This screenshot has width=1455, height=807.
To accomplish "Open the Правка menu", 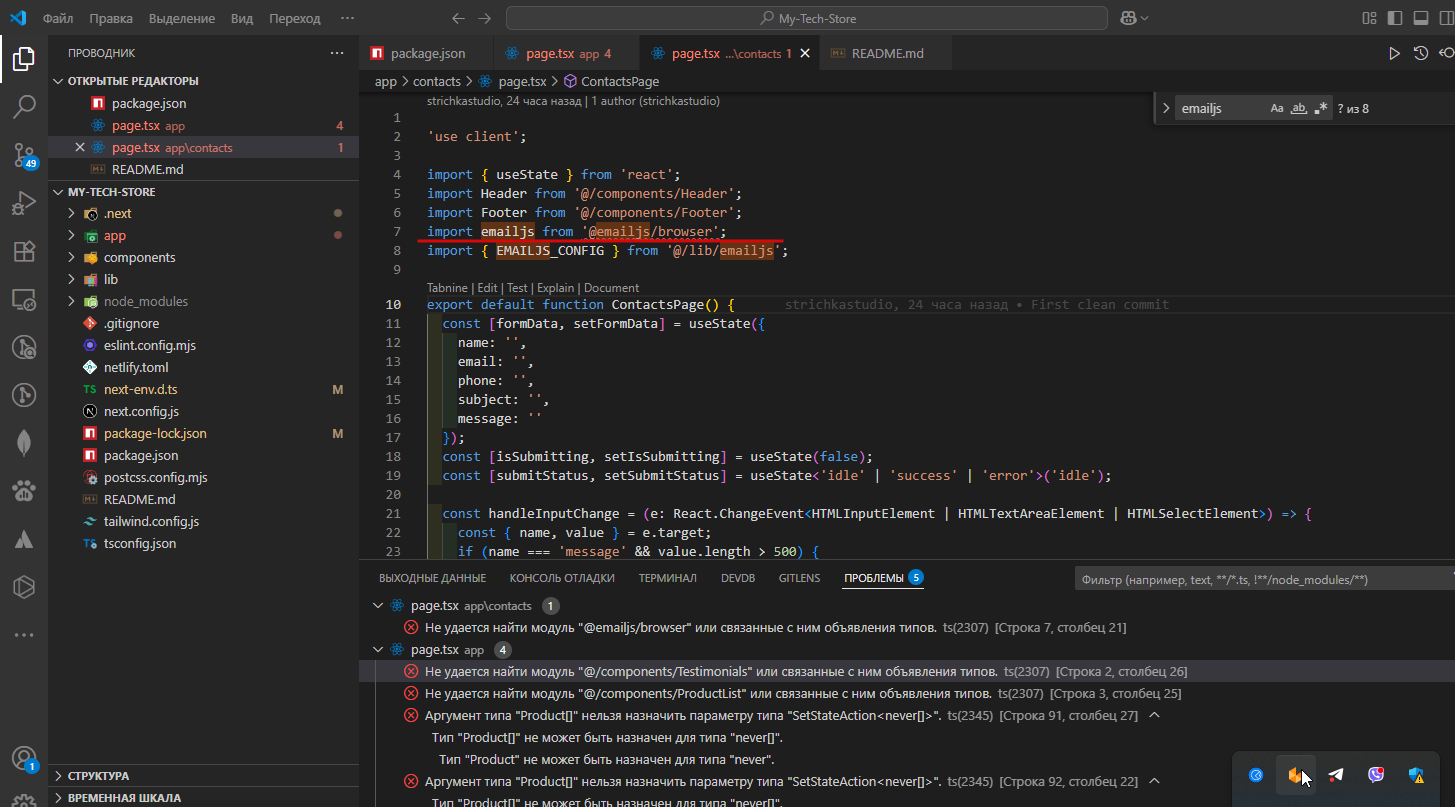I will (x=110, y=18).
